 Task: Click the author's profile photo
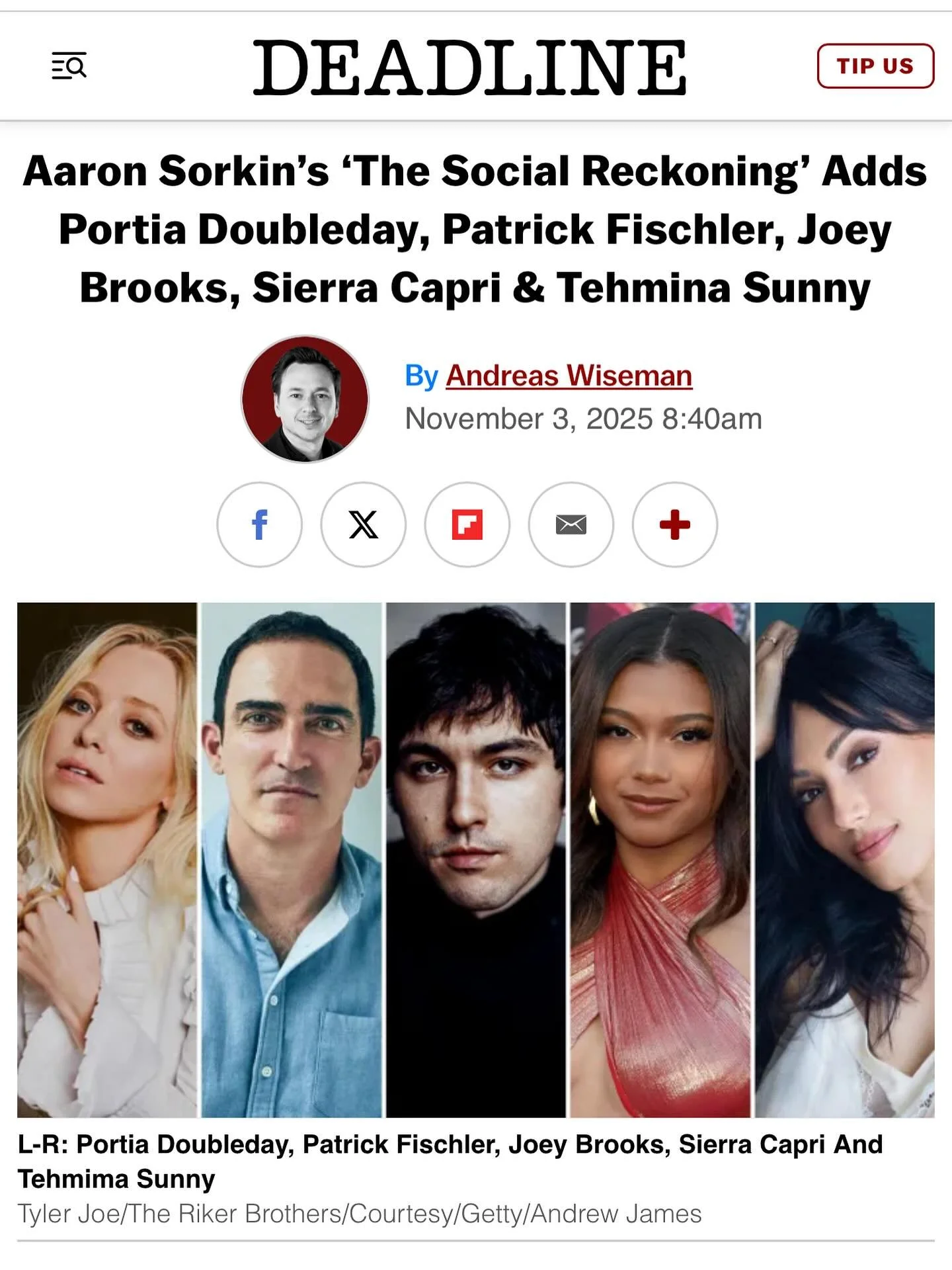pyautogui.click(x=305, y=399)
